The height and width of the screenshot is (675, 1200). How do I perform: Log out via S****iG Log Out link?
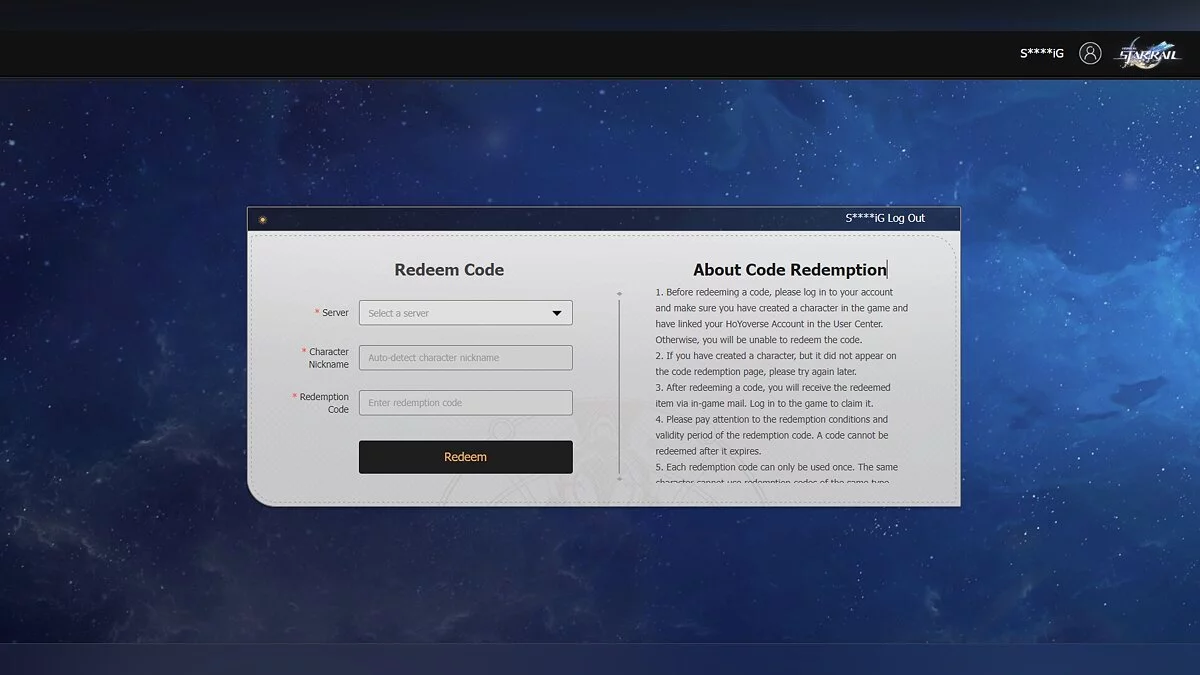coord(885,218)
